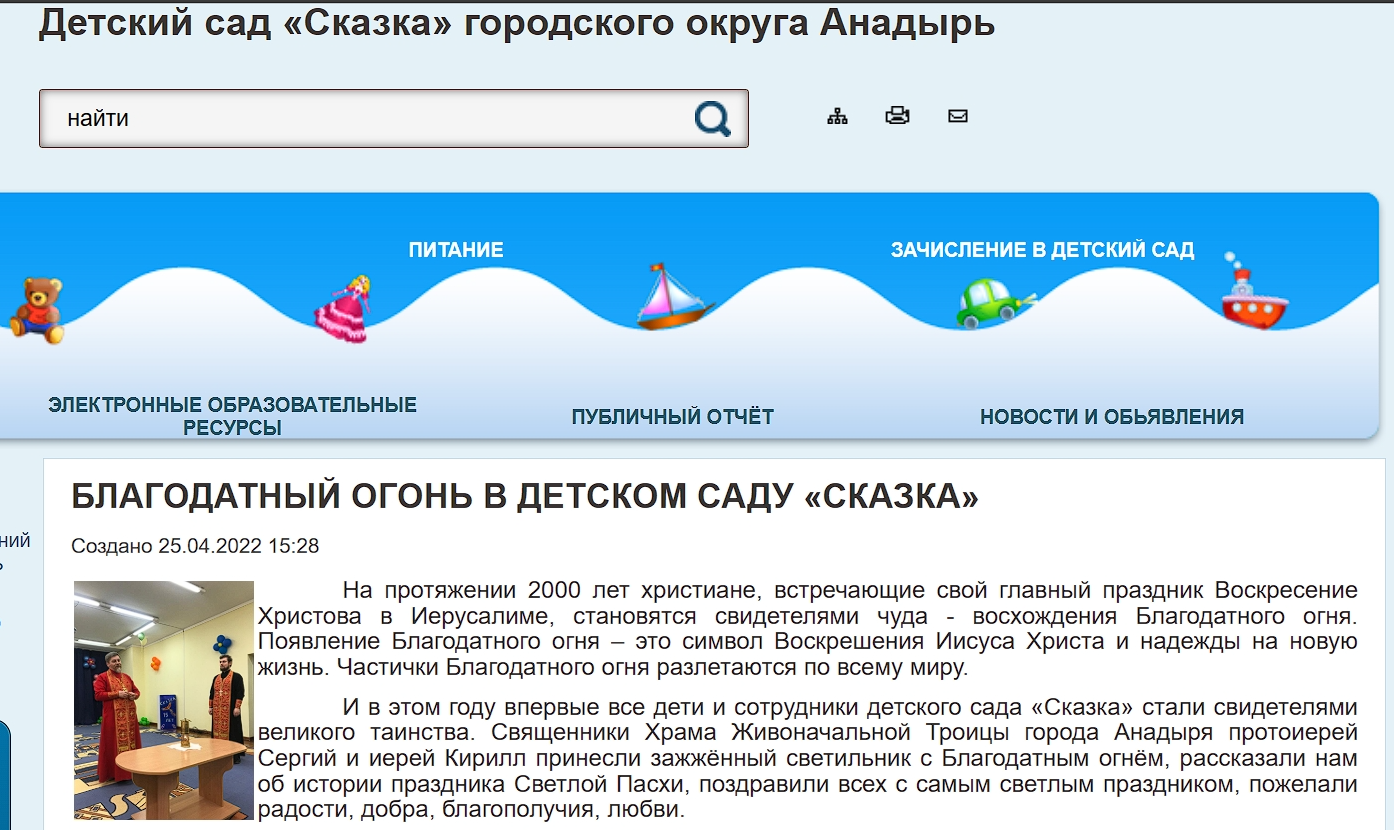The width and height of the screenshot is (1394, 830).
Task: Click the envelope contact icon
Action: [958, 116]
